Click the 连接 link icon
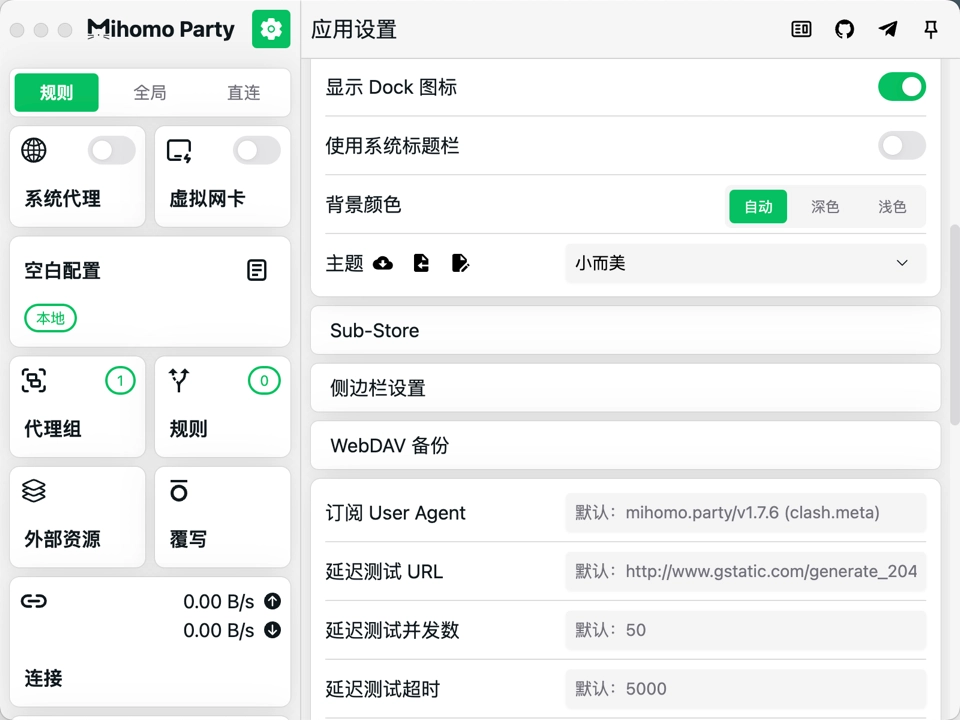This screenshot has height=720, width=960. 34,601
